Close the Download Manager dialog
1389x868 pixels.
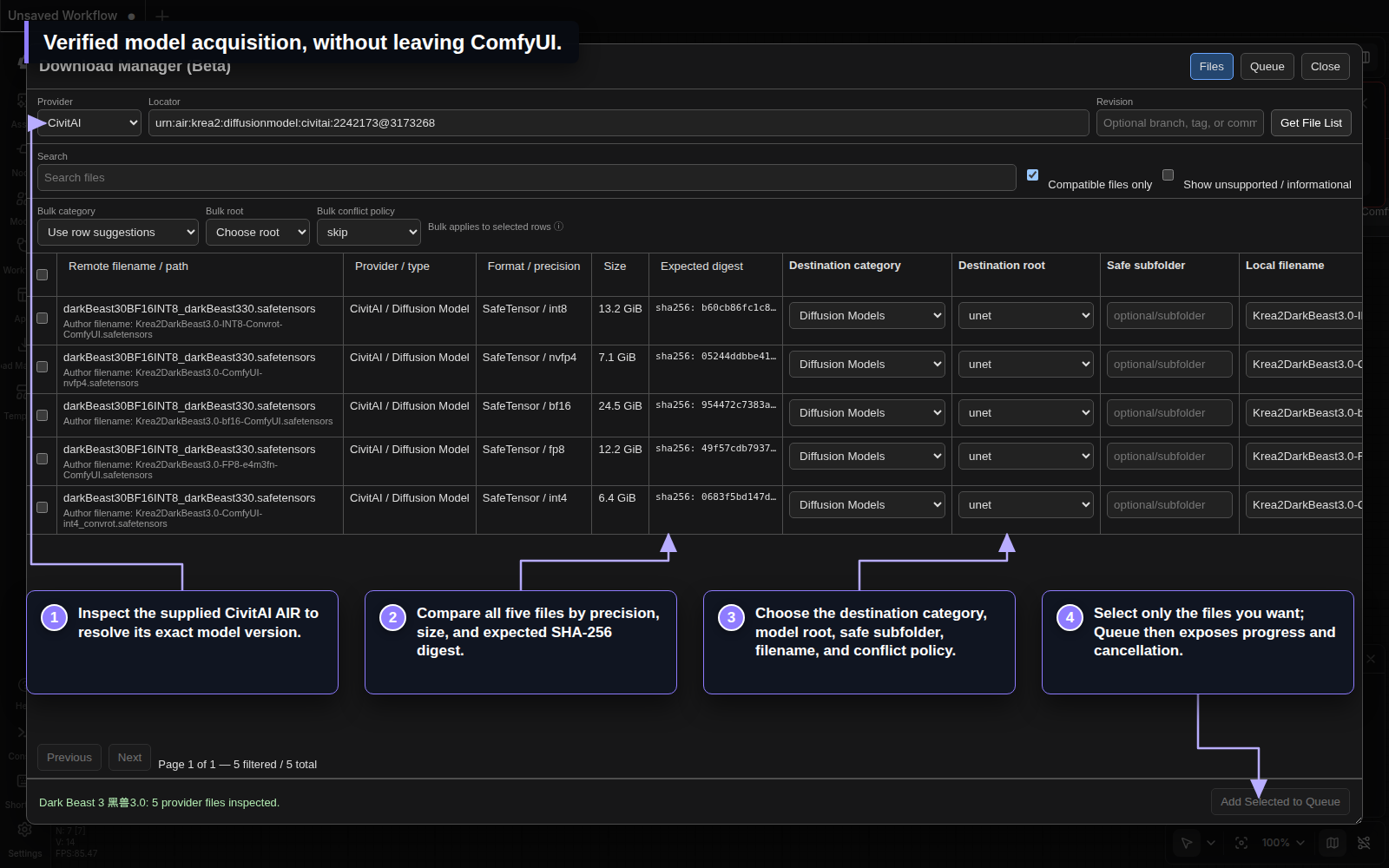click(x=1325, y=67)
